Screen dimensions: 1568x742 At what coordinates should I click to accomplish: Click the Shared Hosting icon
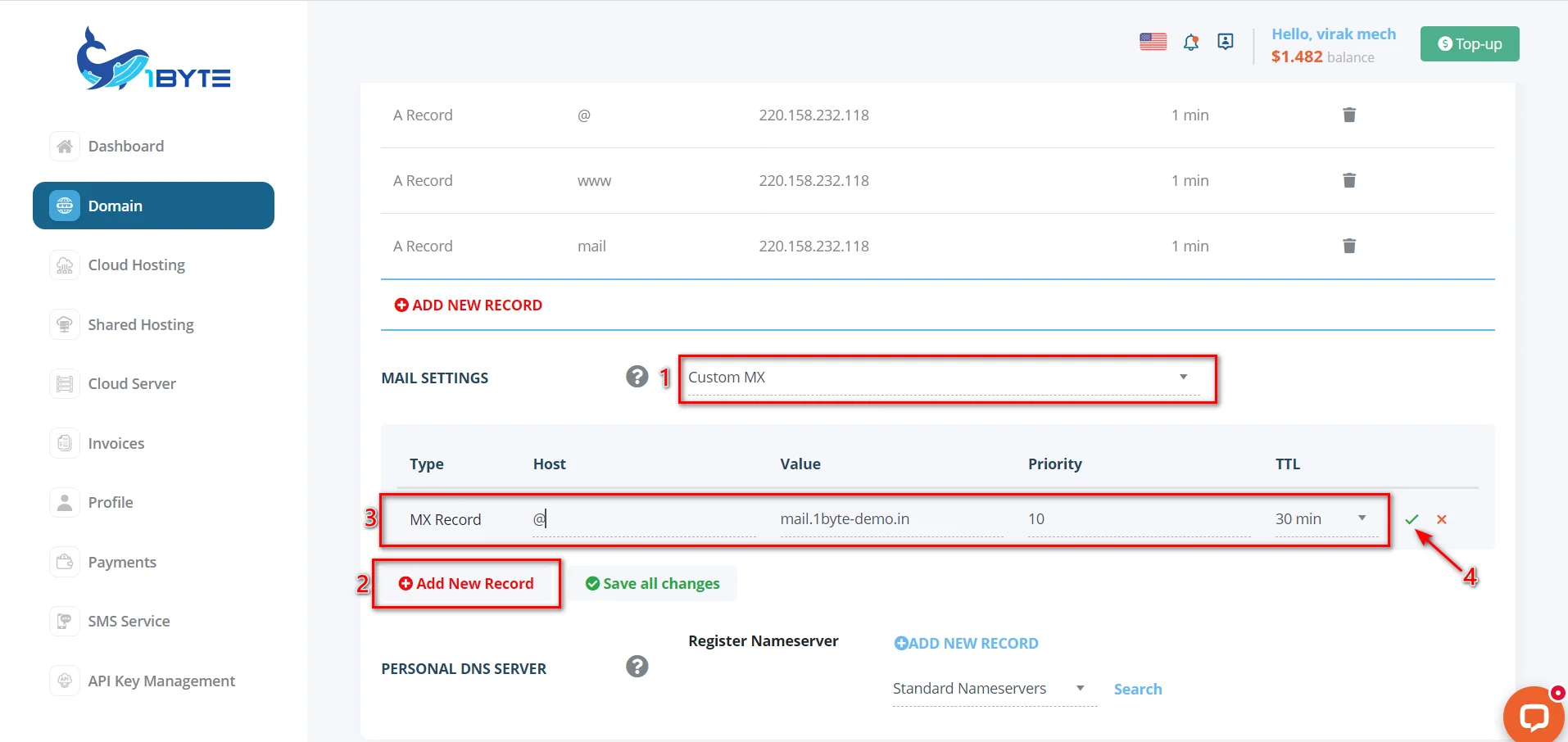click(x=65, y=325)
